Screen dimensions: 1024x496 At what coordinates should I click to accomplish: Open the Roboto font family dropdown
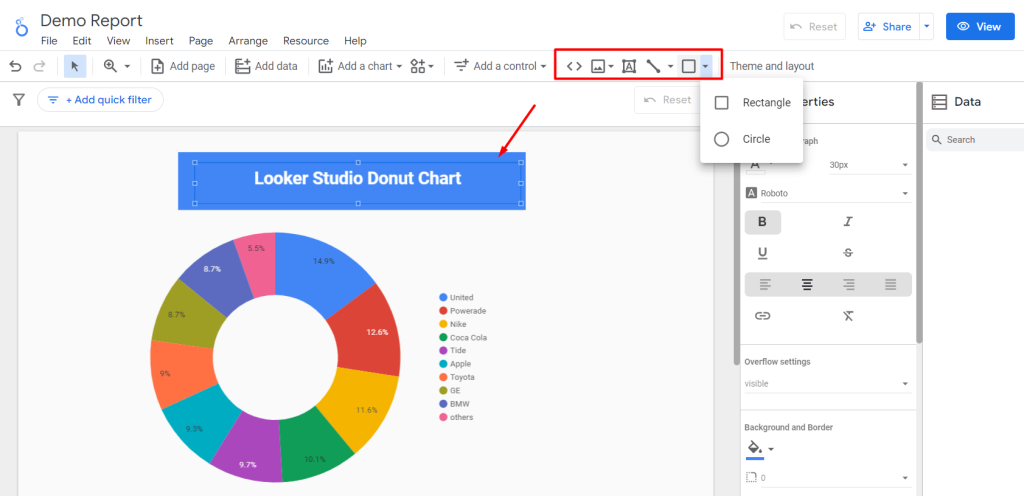point(827,193)
